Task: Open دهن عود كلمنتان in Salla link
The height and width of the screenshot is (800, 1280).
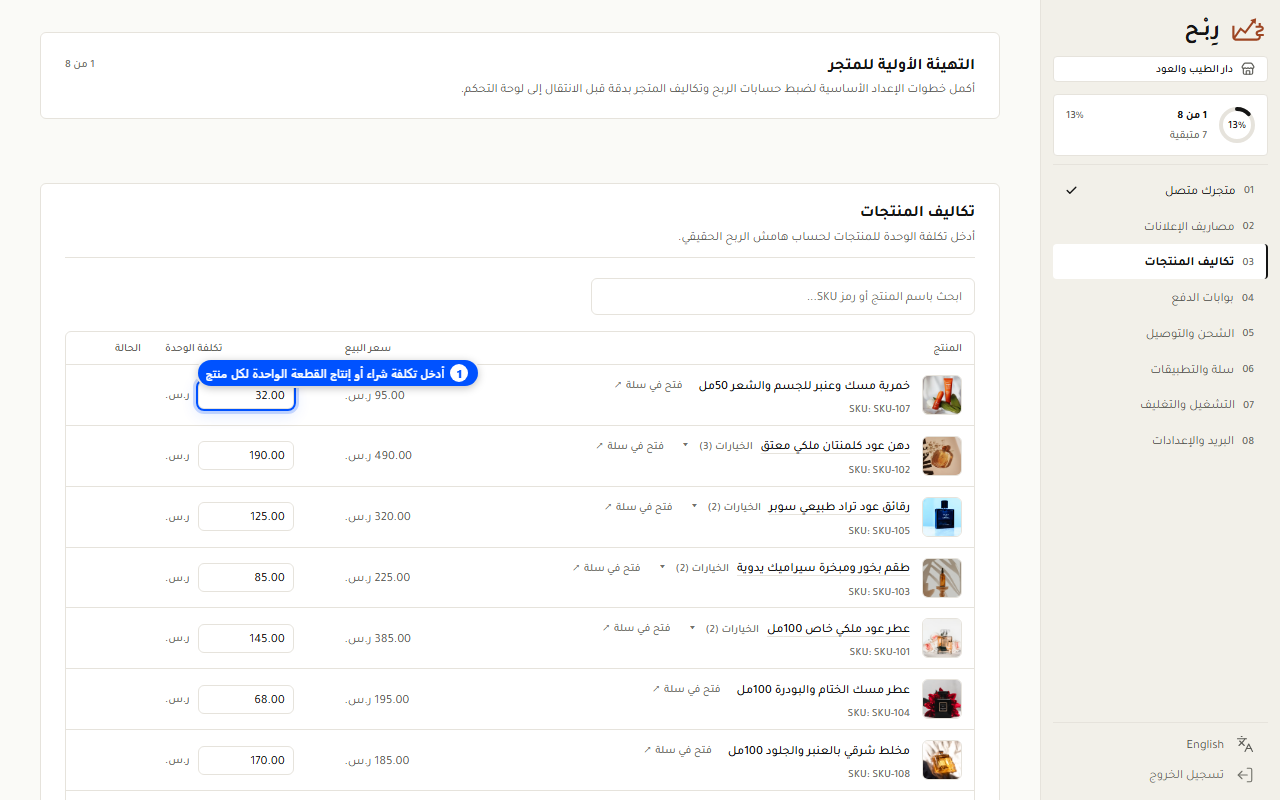Action: coord(630,445)
